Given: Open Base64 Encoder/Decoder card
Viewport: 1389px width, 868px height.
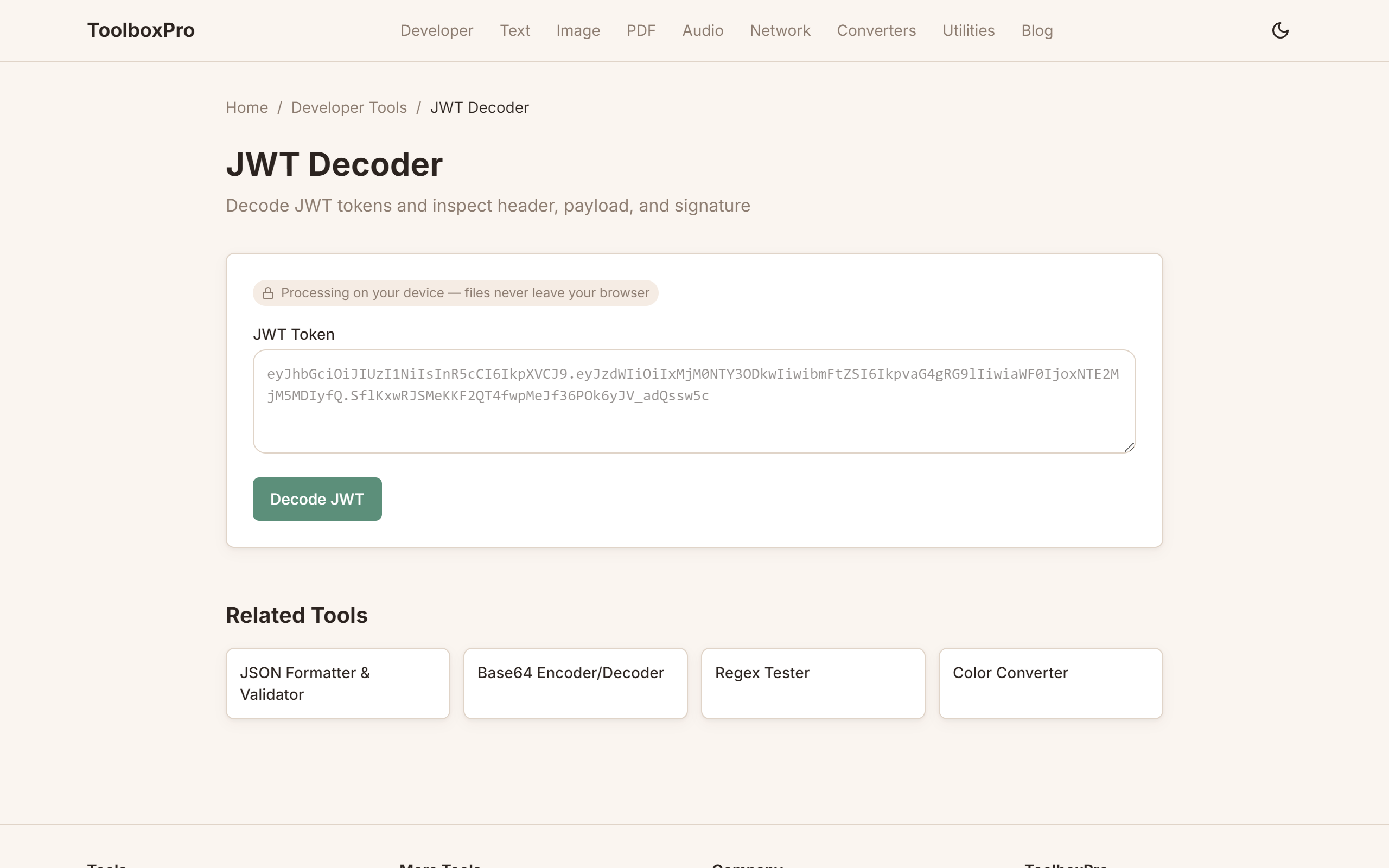Looking at the screenshot, I should 575,683.
